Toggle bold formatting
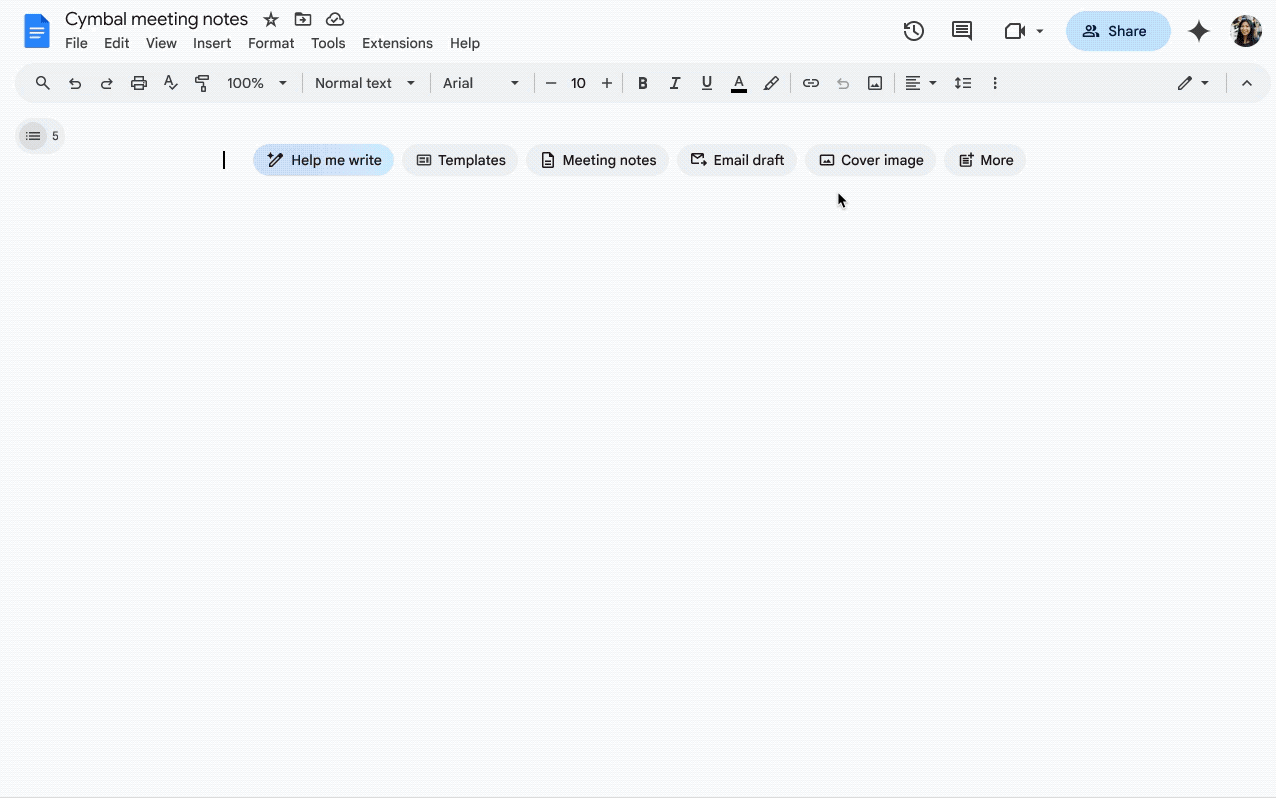1276x798 pixels. click(643, 83)
